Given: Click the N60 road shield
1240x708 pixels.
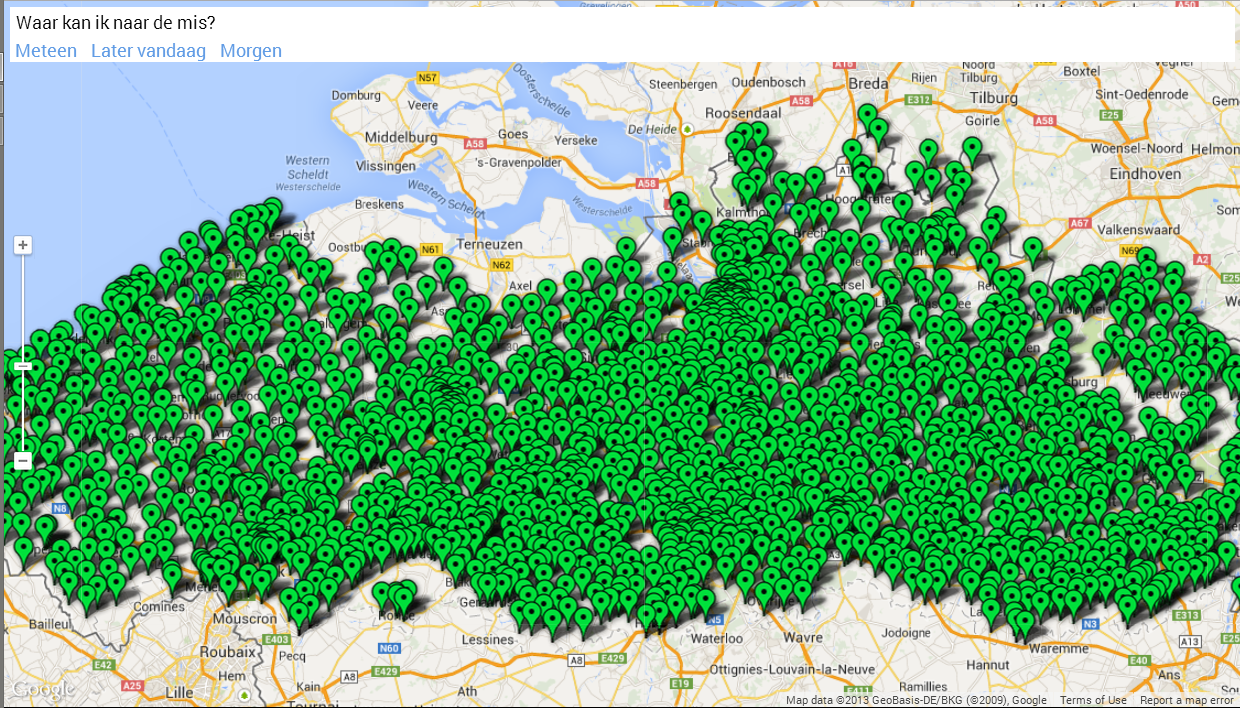Looking at the screenshot, I should coord(389,647).
